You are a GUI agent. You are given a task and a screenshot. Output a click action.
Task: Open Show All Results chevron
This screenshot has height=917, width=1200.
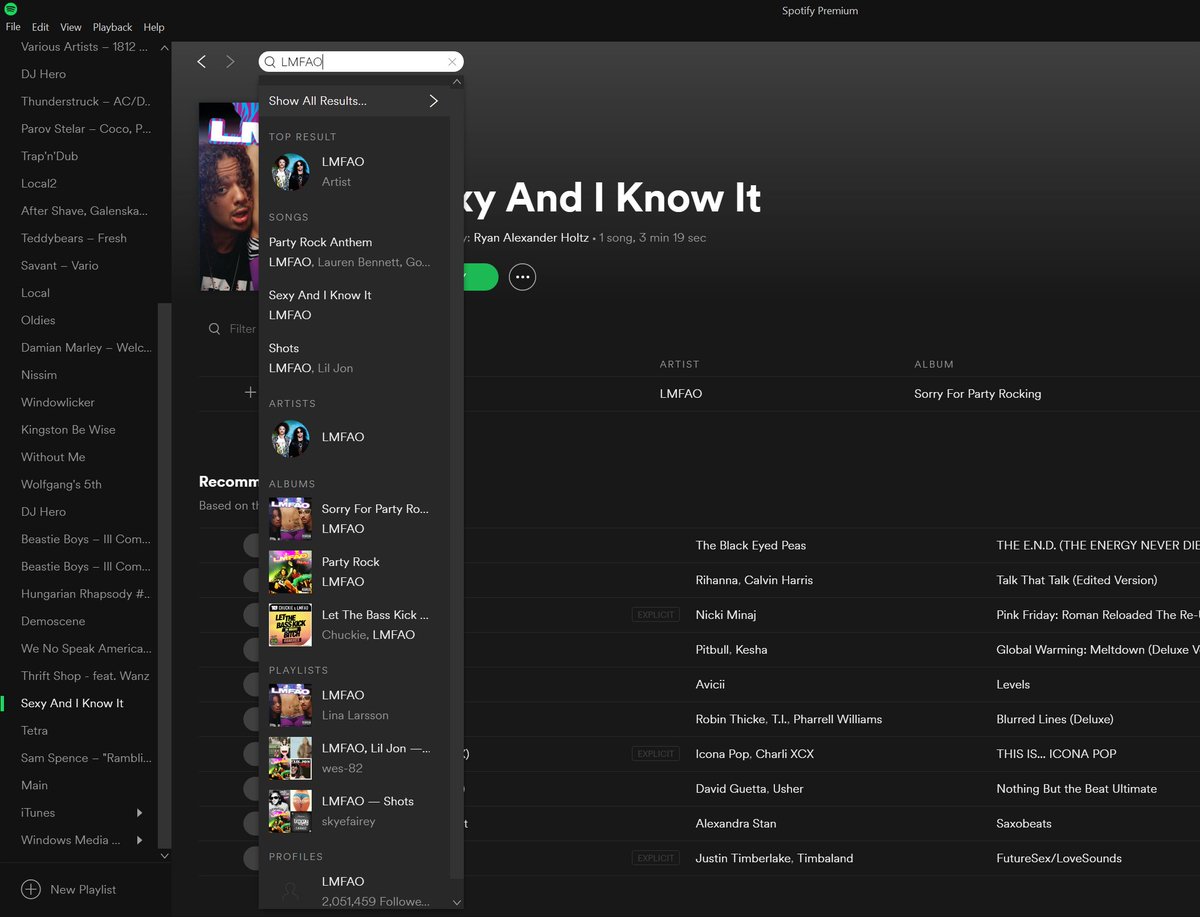(x=433, y=101)
